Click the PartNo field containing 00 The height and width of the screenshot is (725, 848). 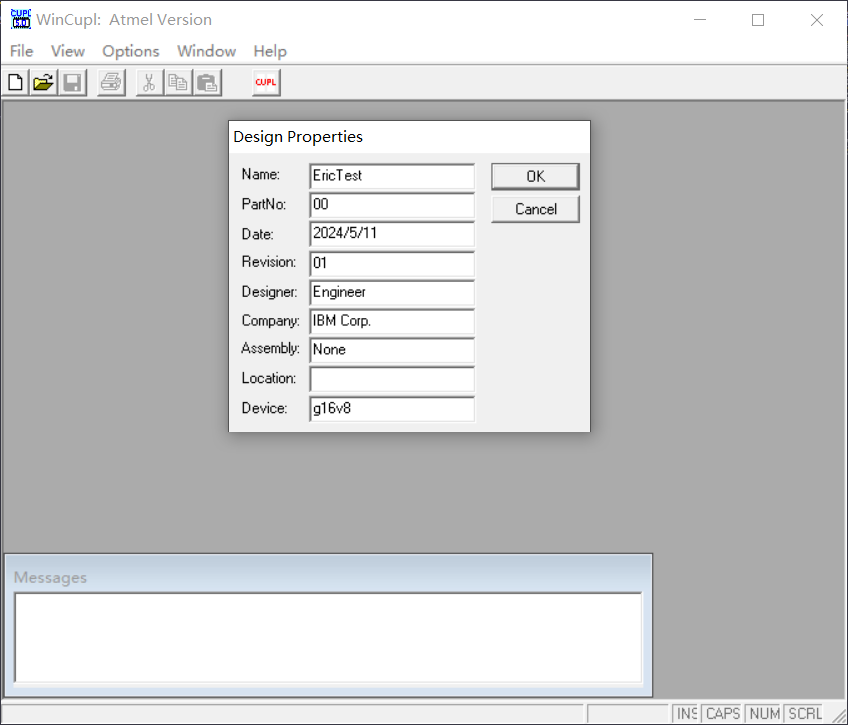click(x=392, y=205)
